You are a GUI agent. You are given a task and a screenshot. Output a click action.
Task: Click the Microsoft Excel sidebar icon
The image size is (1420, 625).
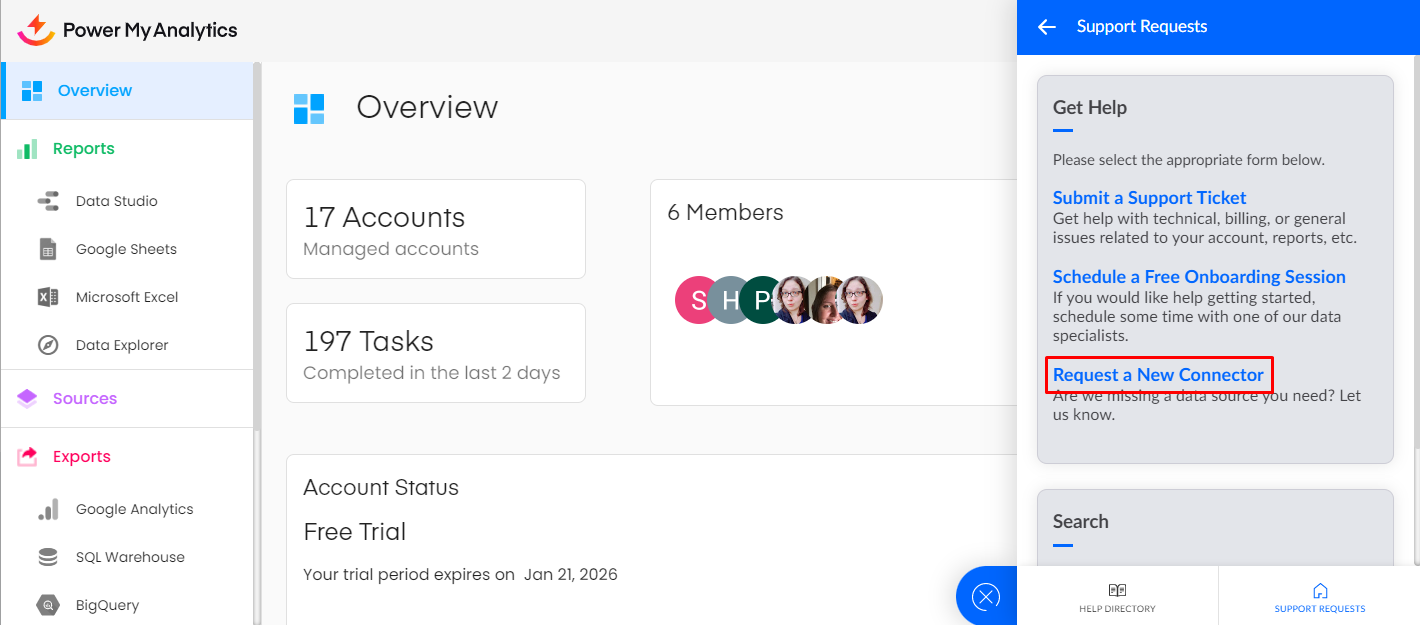click(x=48, y=297)
